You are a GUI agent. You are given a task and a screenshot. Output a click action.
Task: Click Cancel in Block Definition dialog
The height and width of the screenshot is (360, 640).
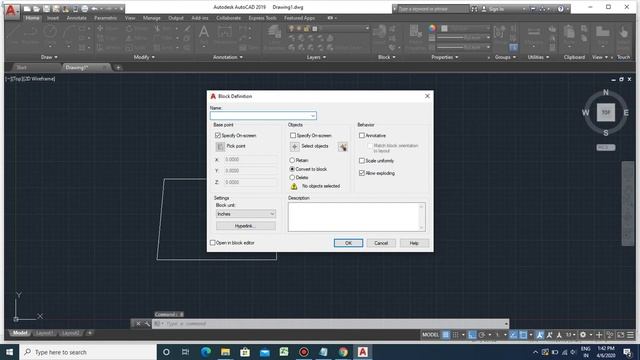tap(381, 243)
